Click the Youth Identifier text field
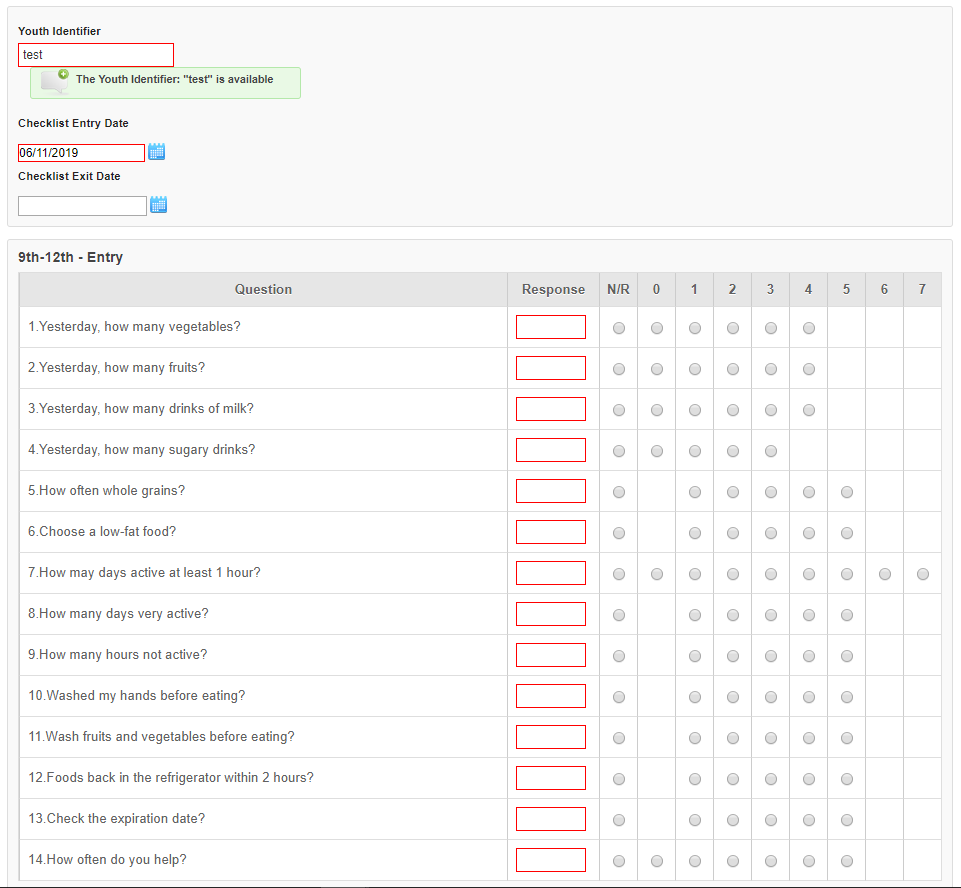 click(x=96, y=55)
